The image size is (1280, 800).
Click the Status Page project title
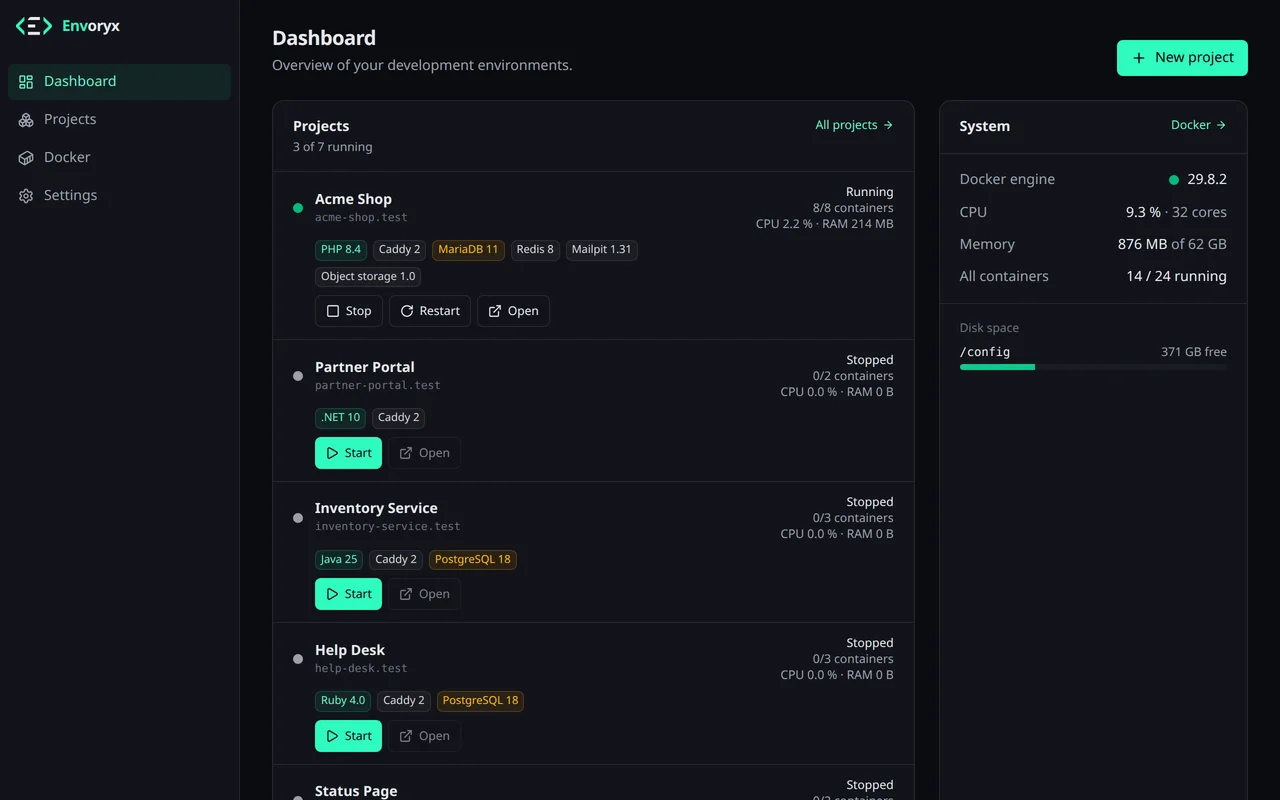[x=356, y=790]
